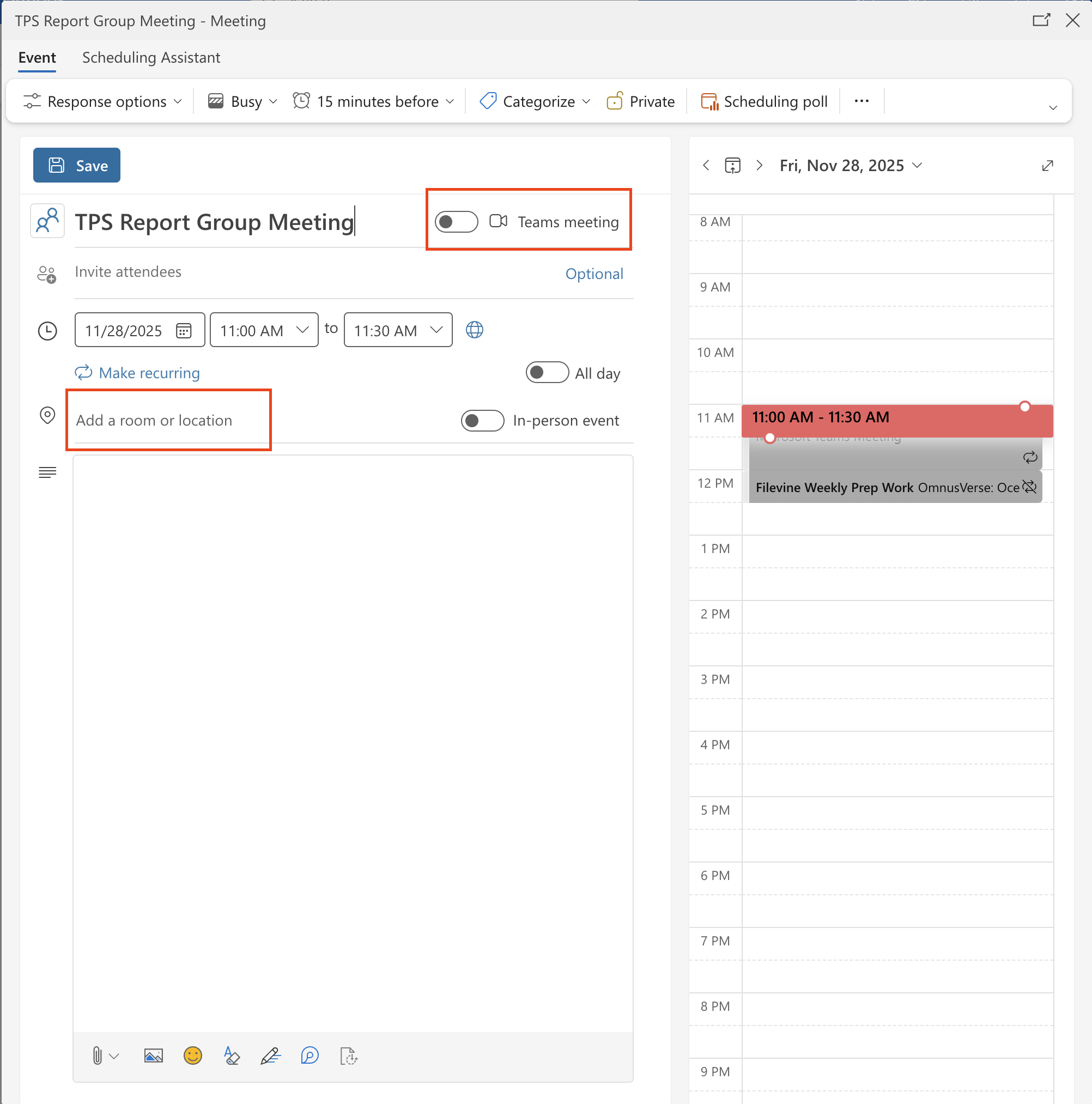Screen dimensions: 1092x1104
Task: Go to next day arrow
Action: (759, 166)
